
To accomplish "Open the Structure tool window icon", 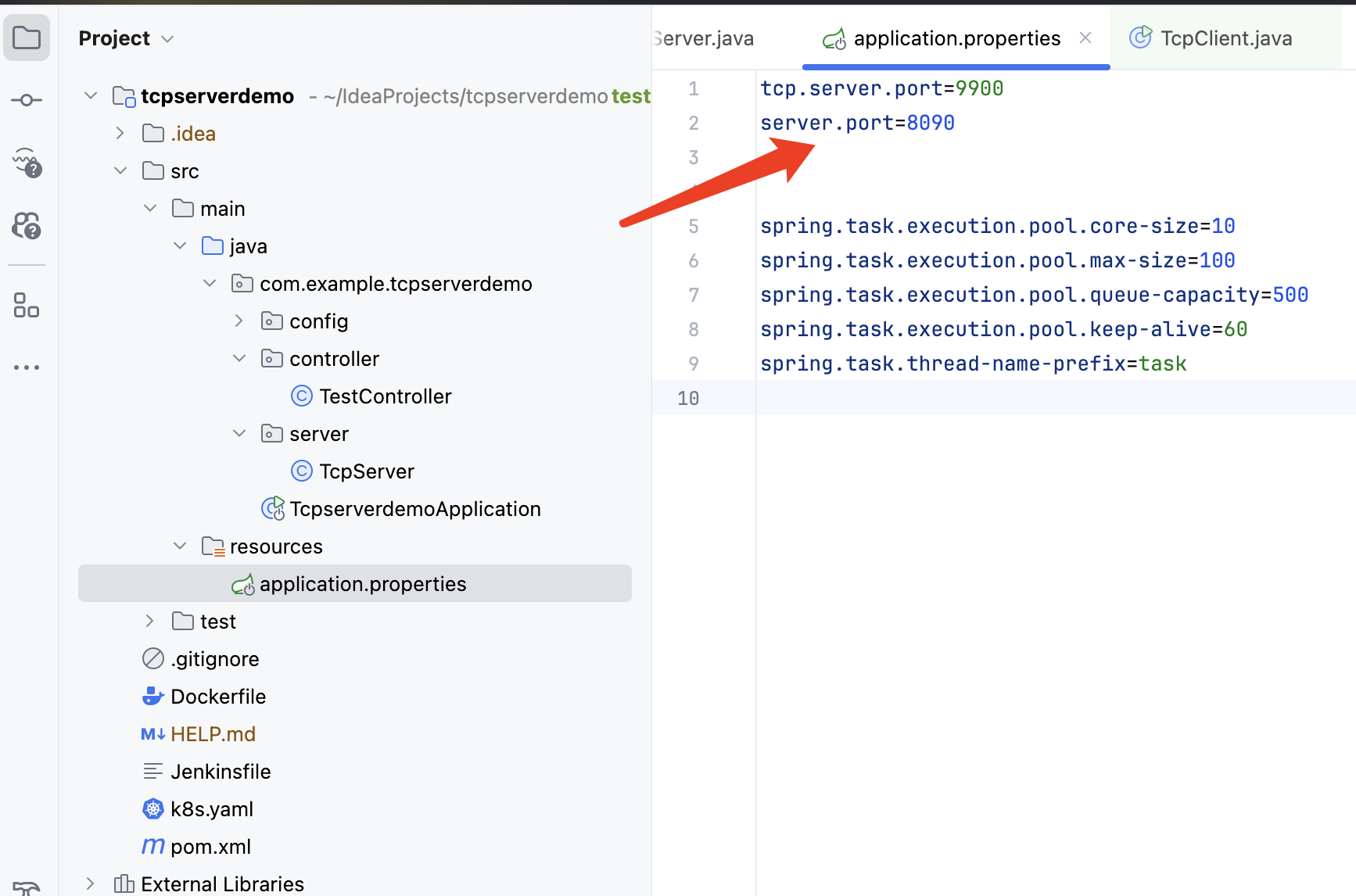I will tap(27, 305).
